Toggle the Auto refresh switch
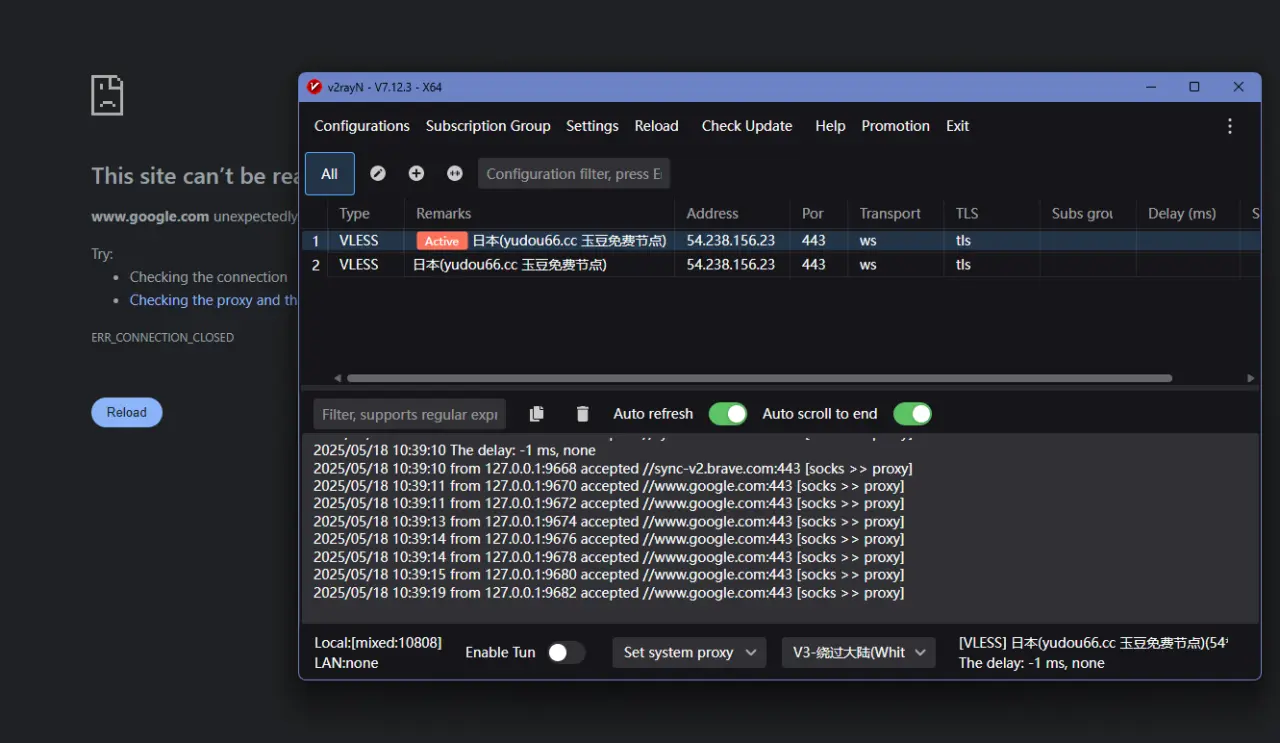The width and height of the screenshot is (1280, 743). (x=728, y=414)
